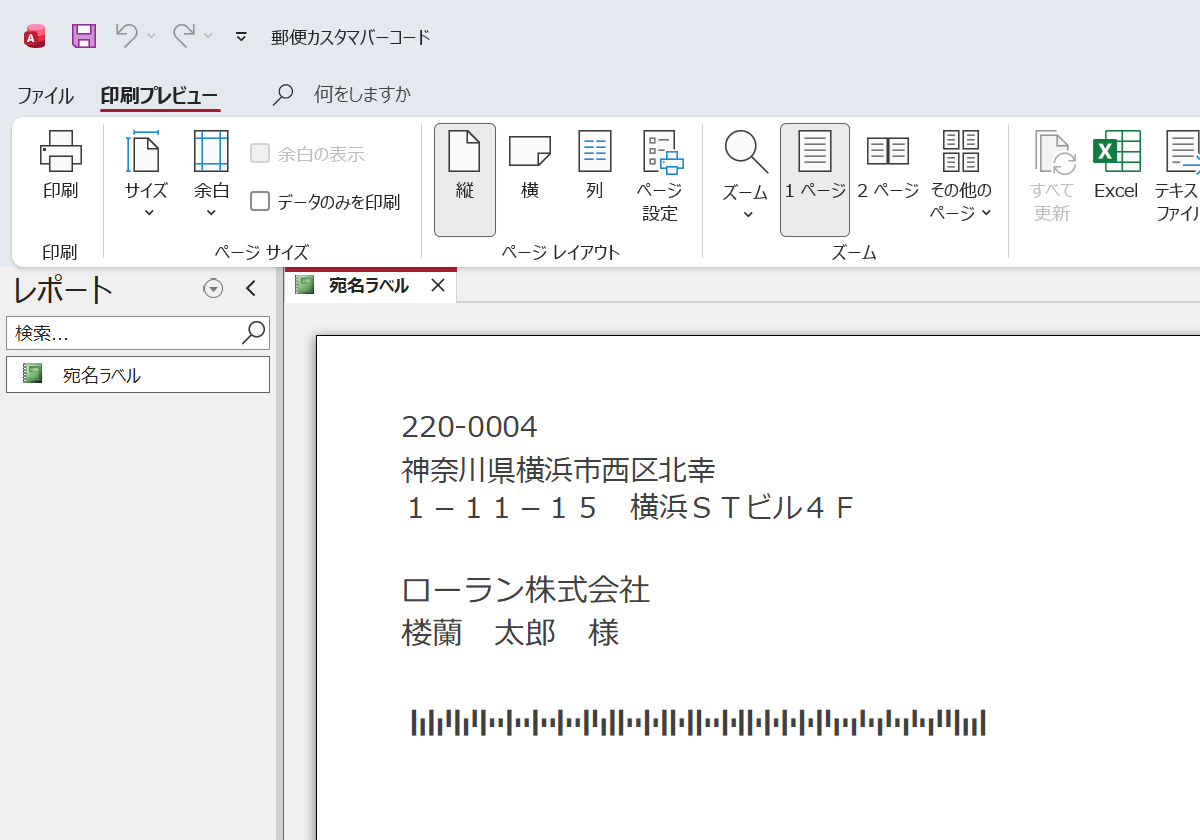
Task: Open レポート navigation pane menu arrow
Action: (x=213, y=289)
